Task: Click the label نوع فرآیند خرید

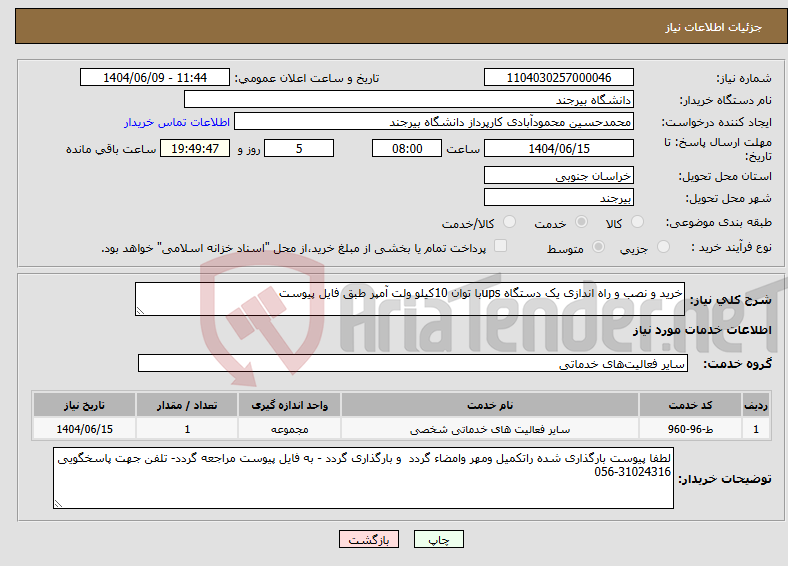Action: (x=731, y=247)
